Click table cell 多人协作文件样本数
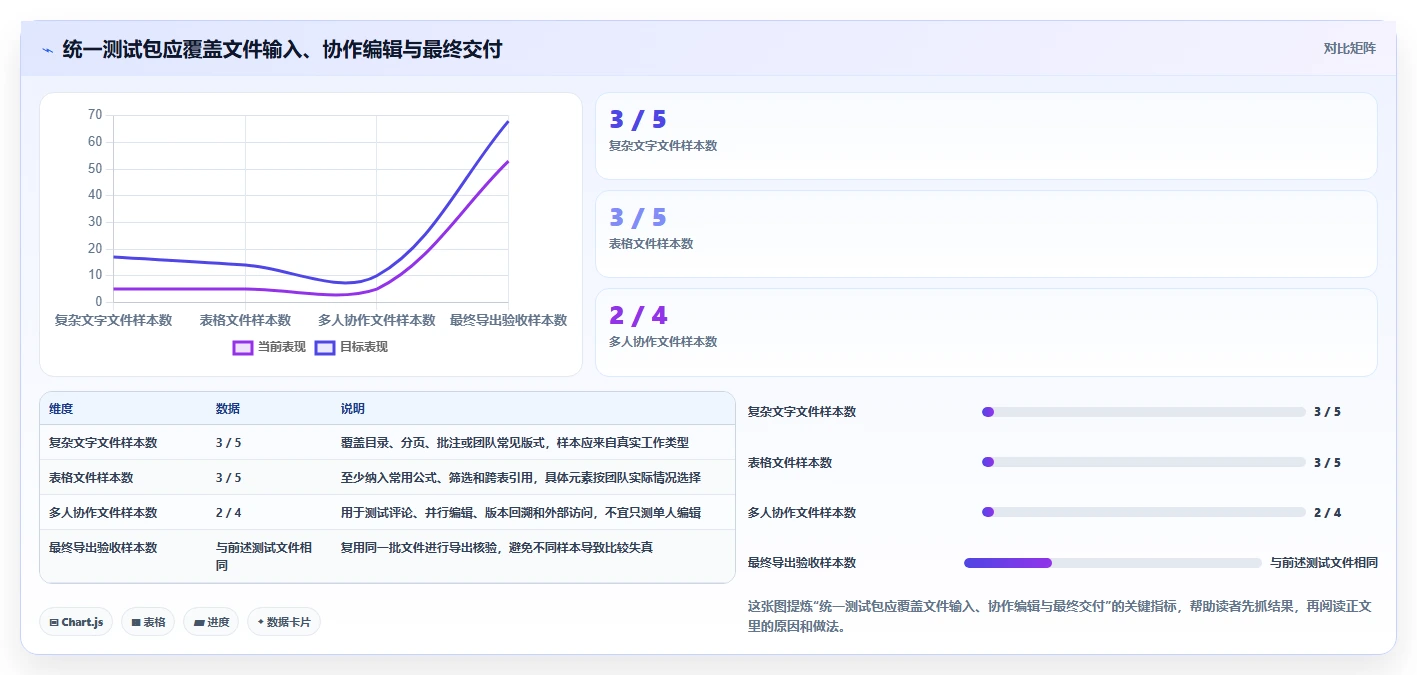Image resolution: width=1417 pixels, height=675 pixels. click(103, 513)
